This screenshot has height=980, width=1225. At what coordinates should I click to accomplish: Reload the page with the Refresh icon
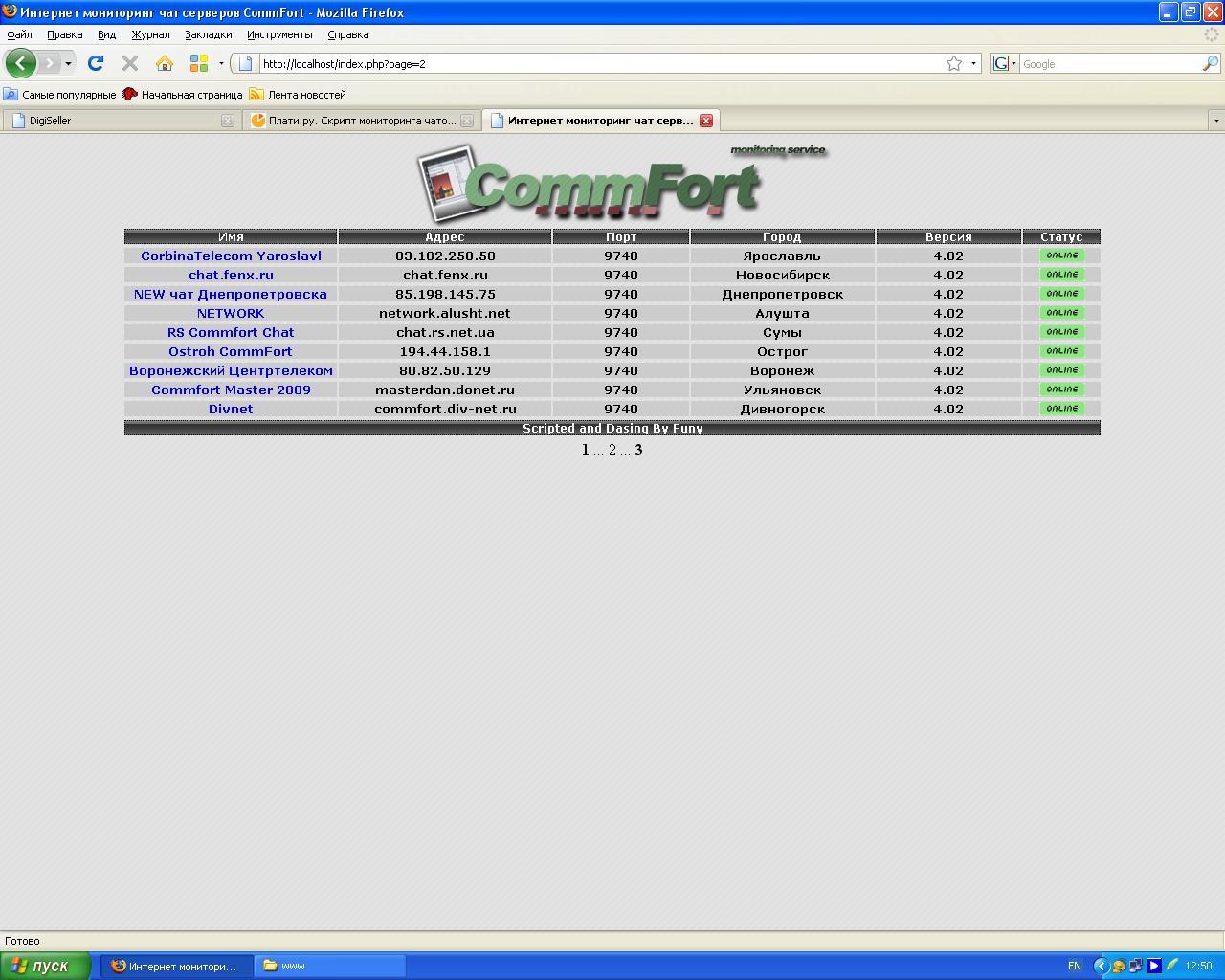point(95,63)
